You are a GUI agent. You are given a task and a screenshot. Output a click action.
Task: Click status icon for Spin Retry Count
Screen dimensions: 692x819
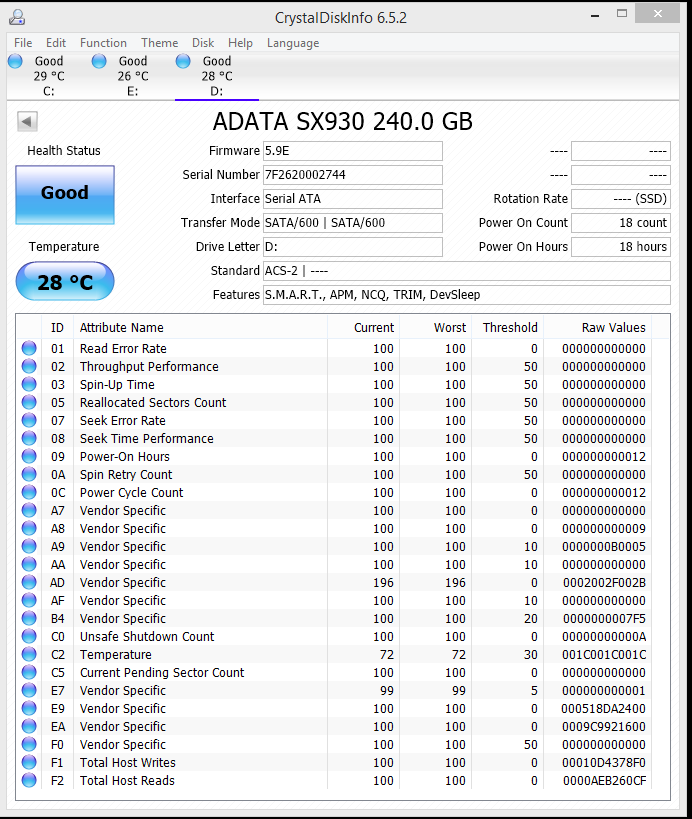coord(29,474)
